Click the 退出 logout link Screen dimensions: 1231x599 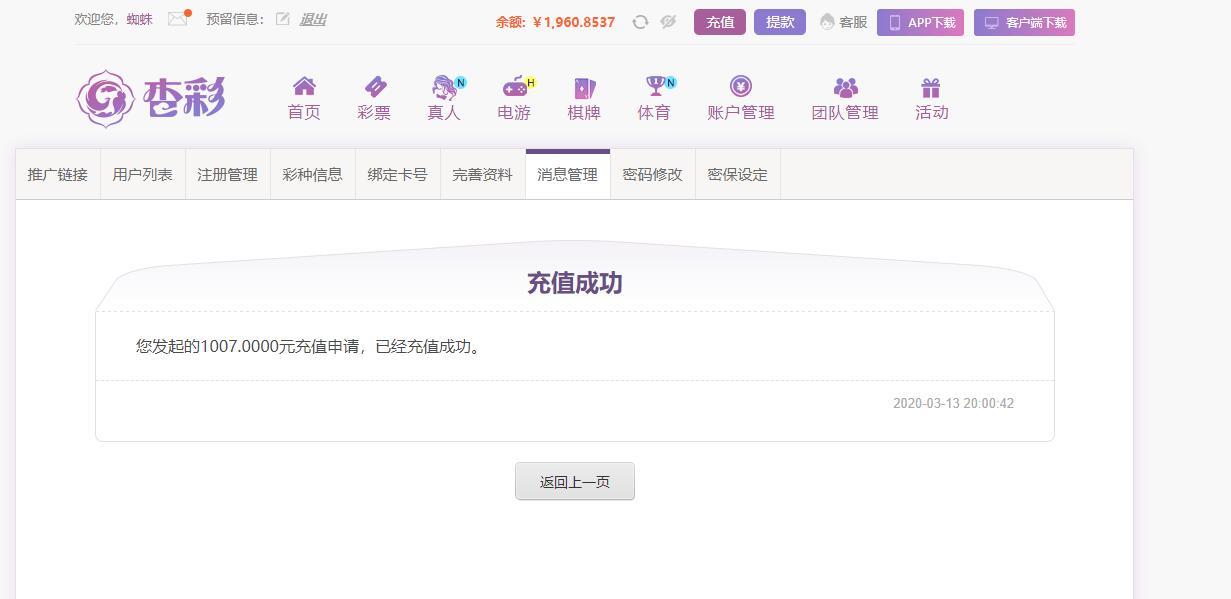313,19
